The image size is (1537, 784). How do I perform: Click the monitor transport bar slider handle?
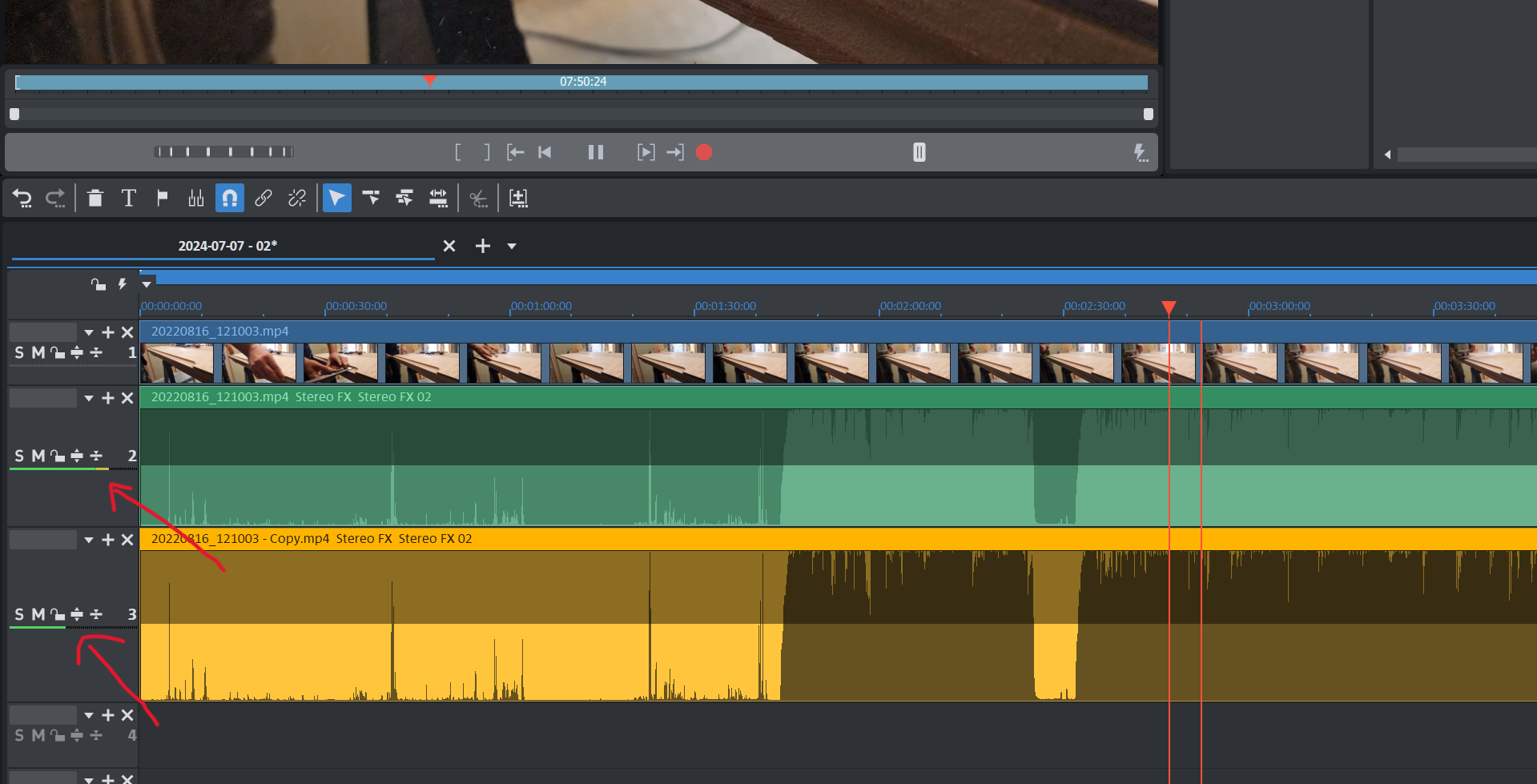919,152
